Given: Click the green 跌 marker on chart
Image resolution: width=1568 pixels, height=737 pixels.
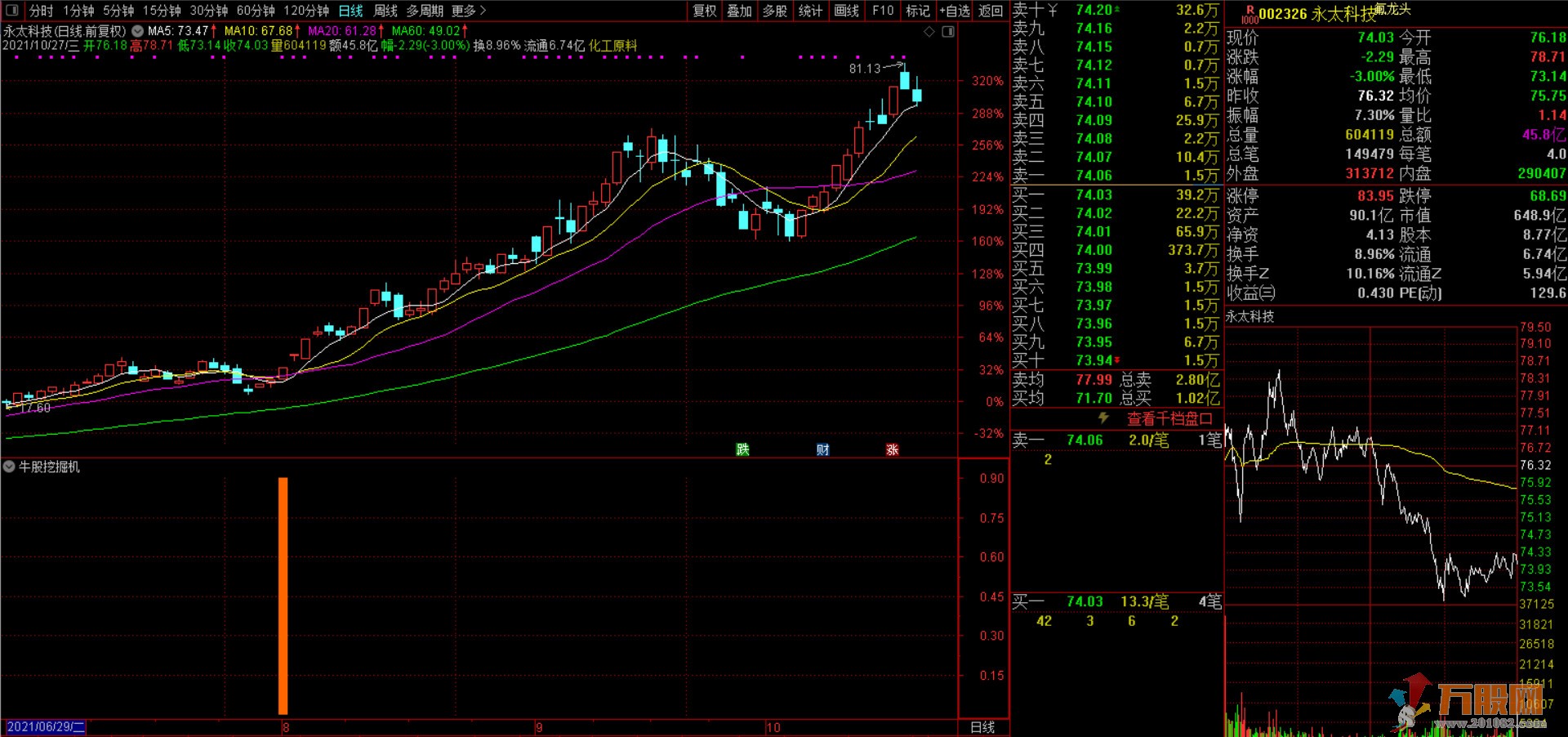Looking at the screenshot, I should coord(742,449).
